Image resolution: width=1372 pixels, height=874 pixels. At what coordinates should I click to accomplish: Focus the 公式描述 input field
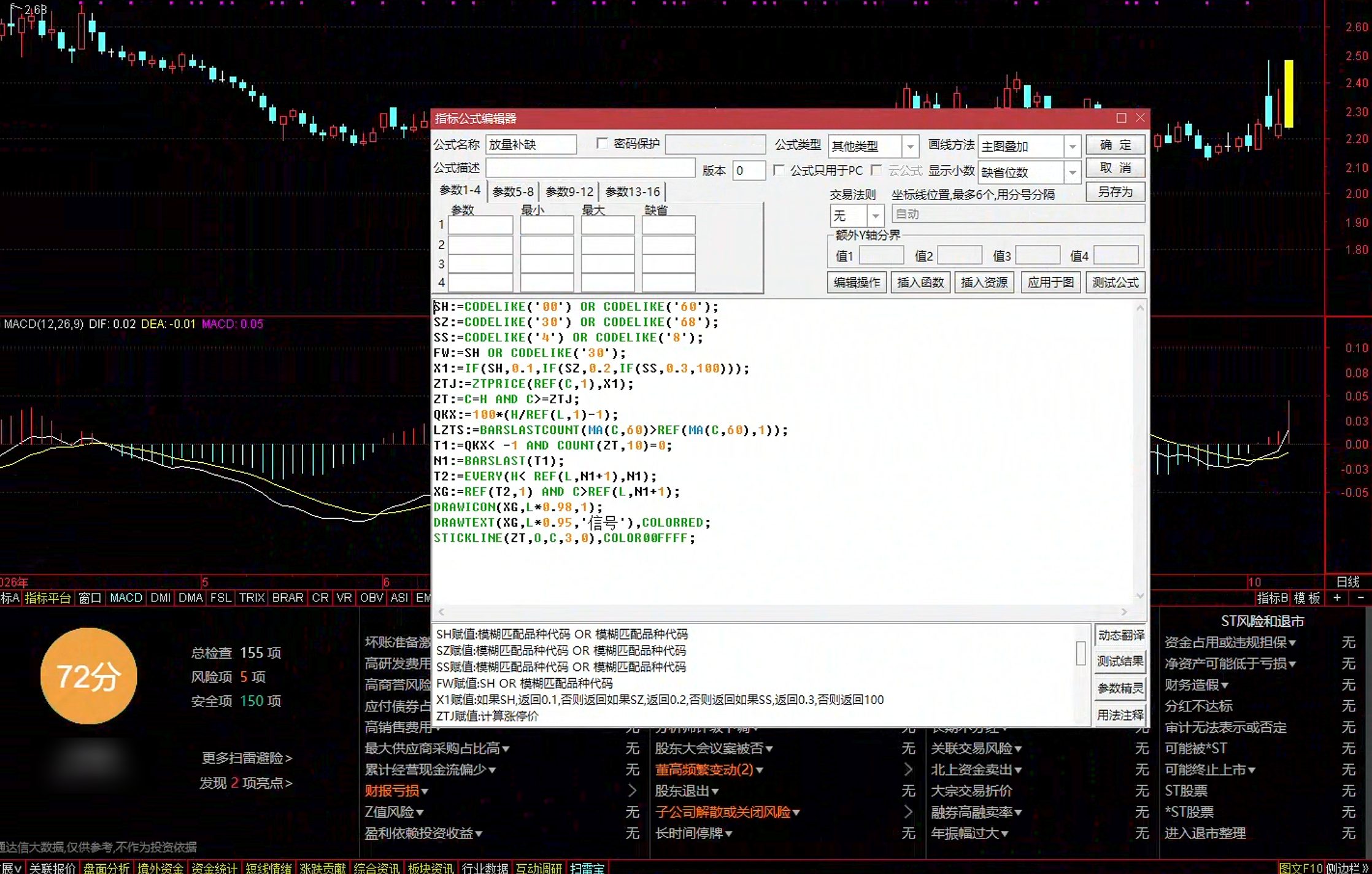tap(590, 168)
